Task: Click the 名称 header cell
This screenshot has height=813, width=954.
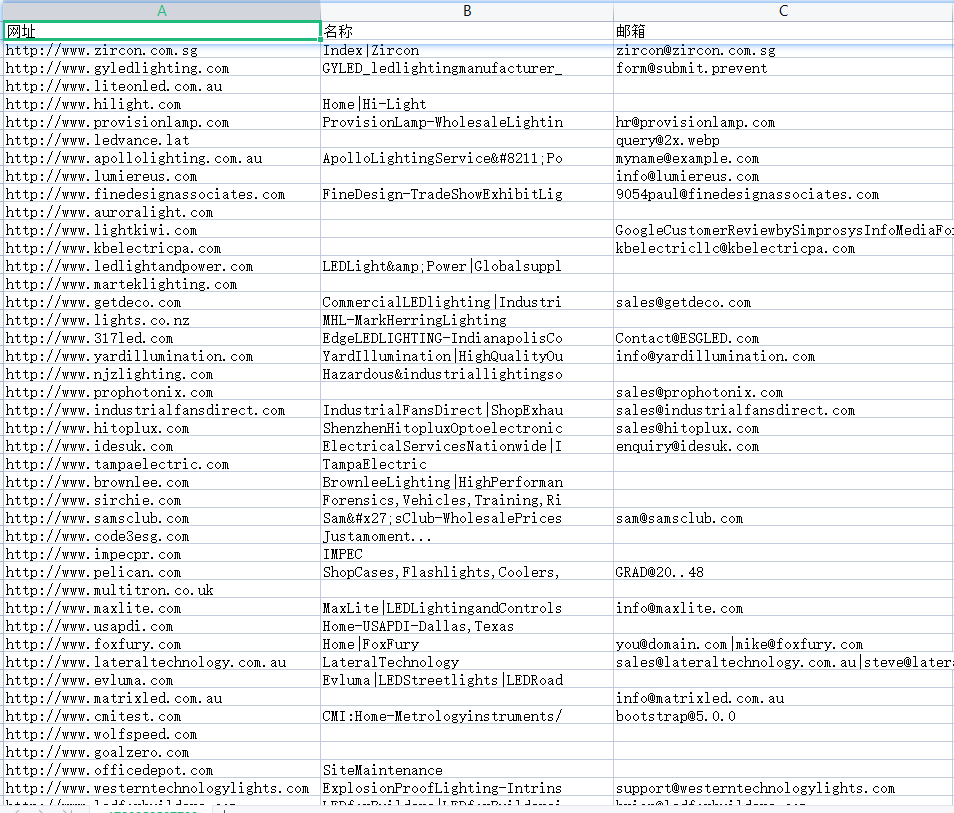Action: (467, 31)
